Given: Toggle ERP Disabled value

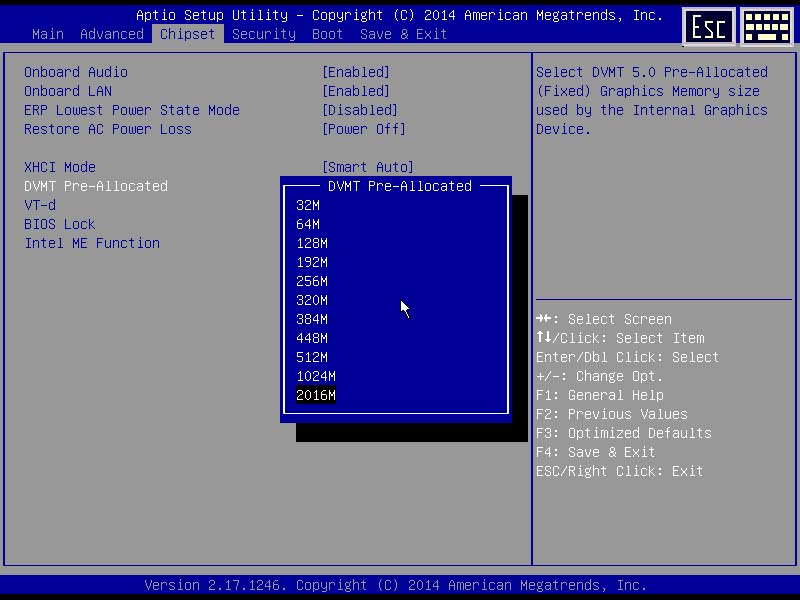Looking at the screenshot, I should click(360, 110).
